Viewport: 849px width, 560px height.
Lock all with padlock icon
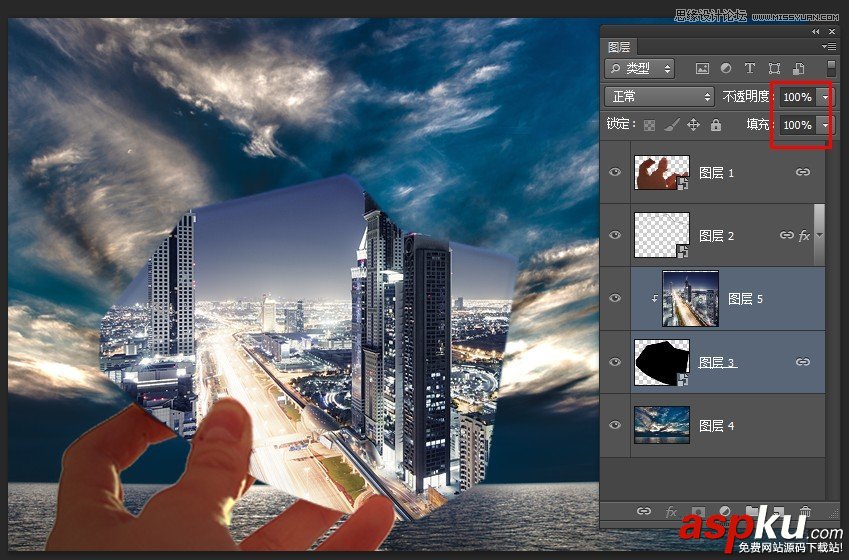716,125
